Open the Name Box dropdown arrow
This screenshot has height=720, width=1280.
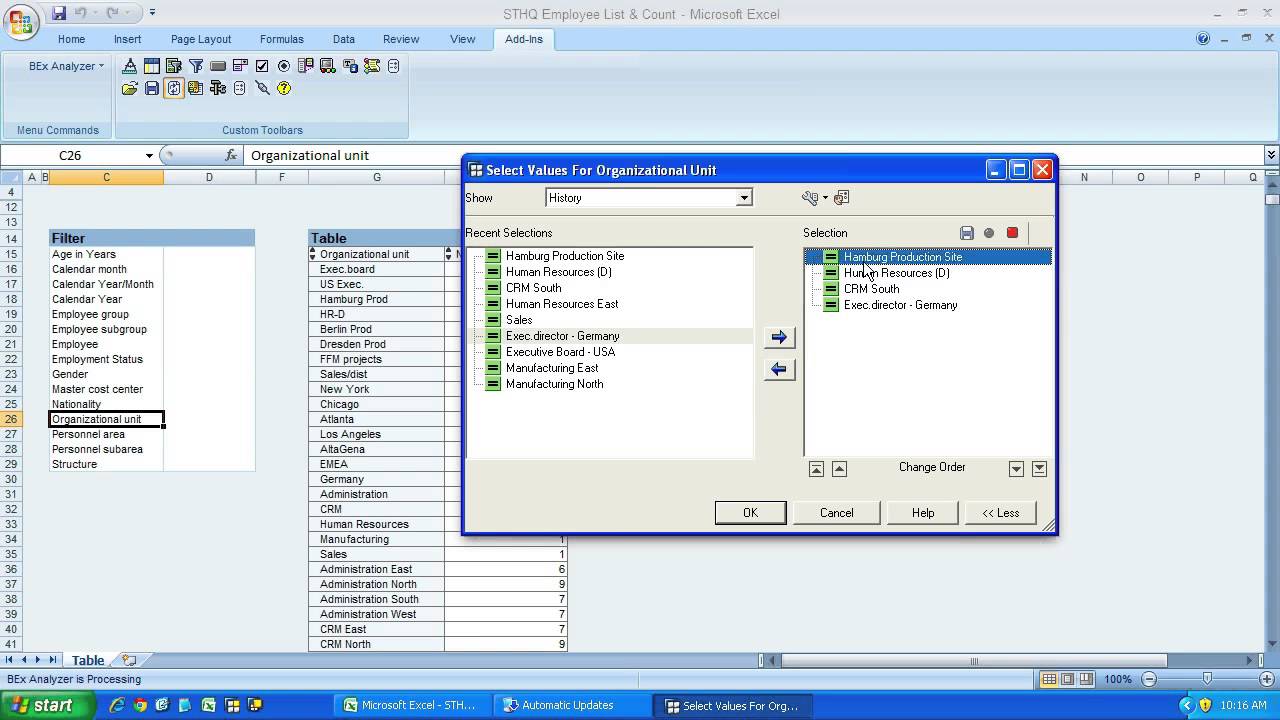tap(149, 156)
